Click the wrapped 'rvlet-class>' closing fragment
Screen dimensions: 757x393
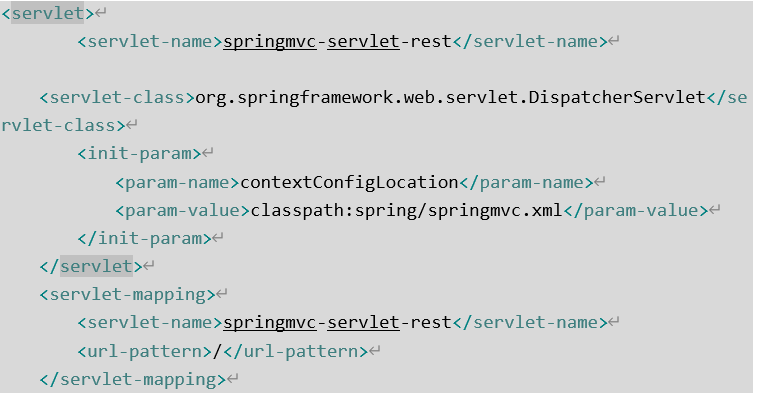coord(64,126)
